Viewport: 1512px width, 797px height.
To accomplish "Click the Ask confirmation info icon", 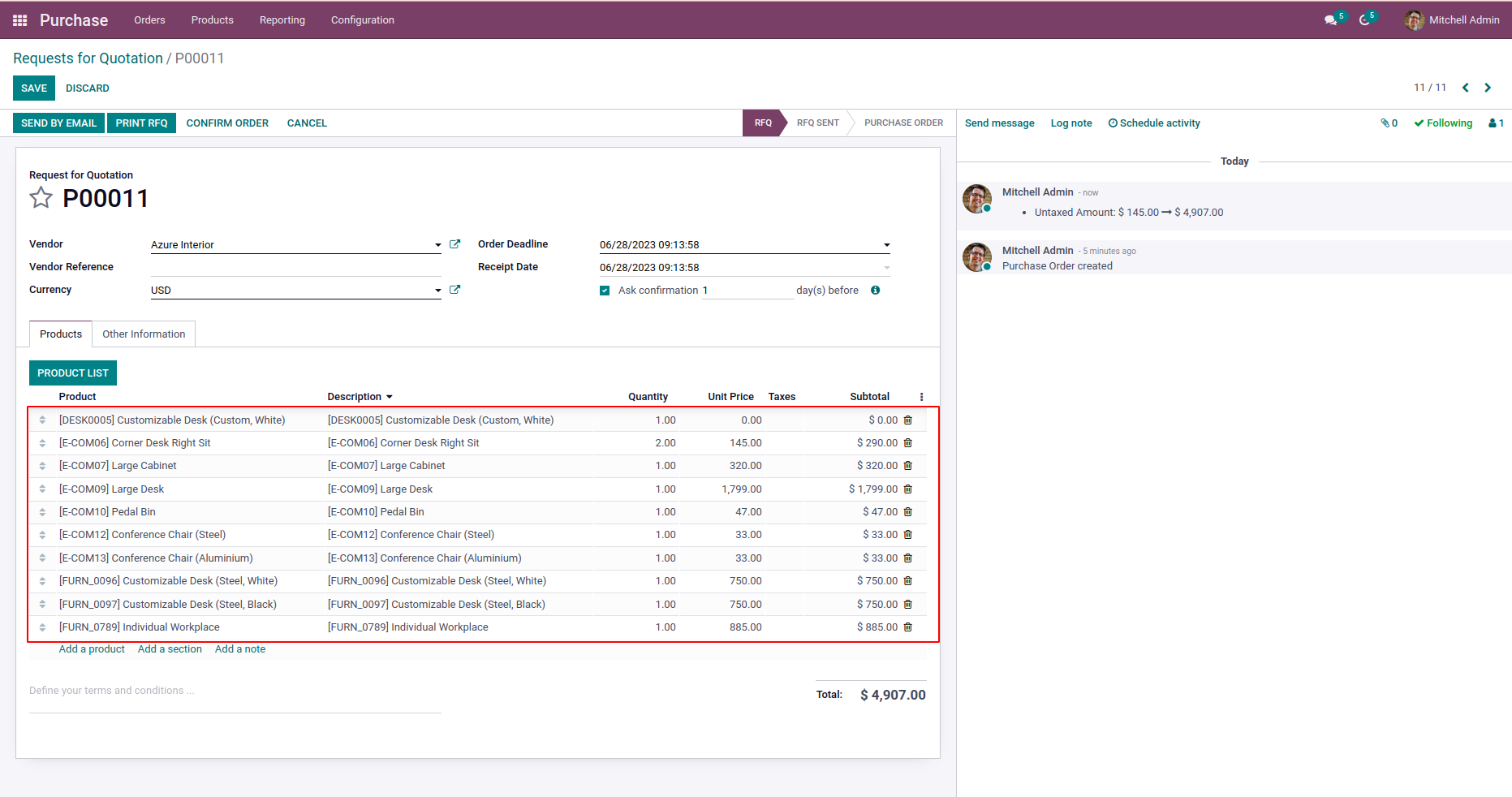I will [875, 291].
